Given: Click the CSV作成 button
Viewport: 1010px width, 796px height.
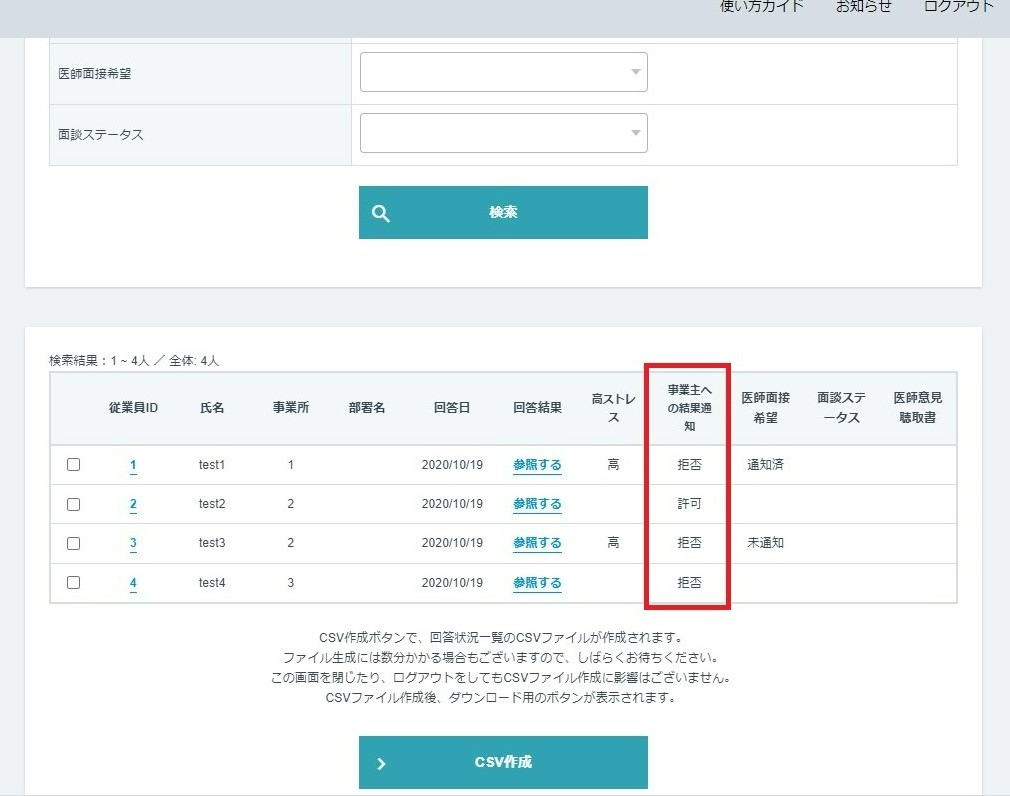Looking at the screenshot, I should coord(503,762).
